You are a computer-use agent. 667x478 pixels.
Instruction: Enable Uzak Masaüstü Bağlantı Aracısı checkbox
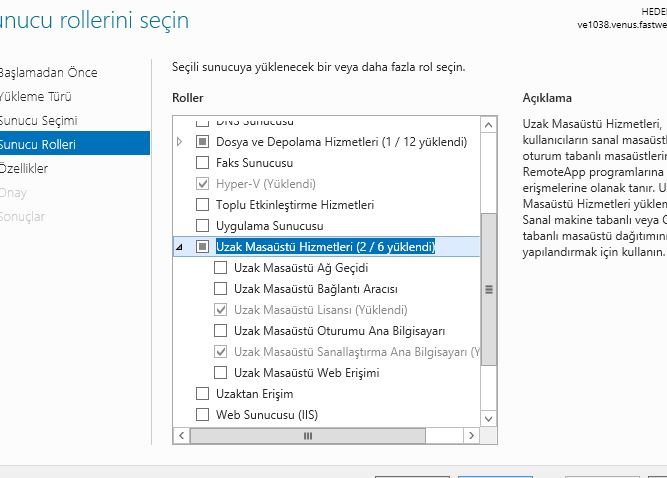pos(221,289)
